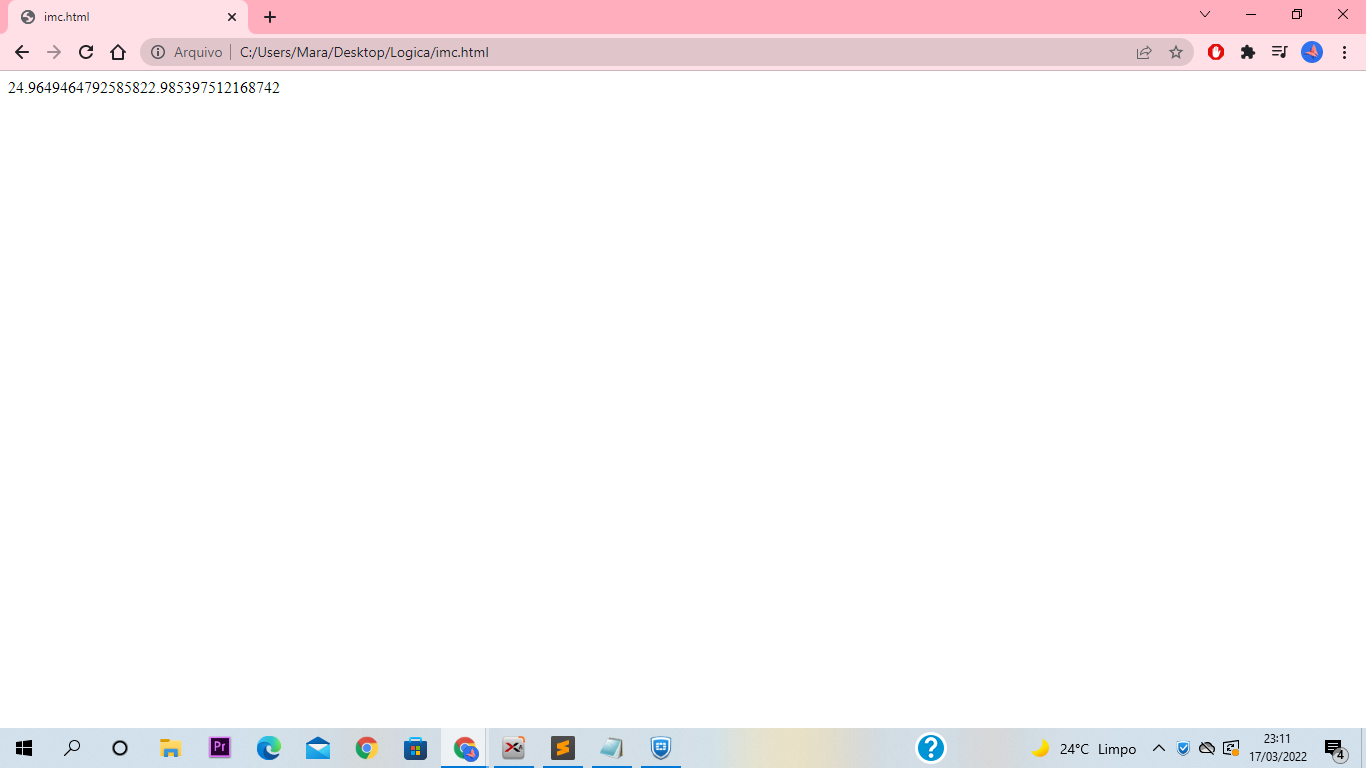Screen dimensions: 1366x768
Task: Share this page using share icon
Action: coord(1144,52)
